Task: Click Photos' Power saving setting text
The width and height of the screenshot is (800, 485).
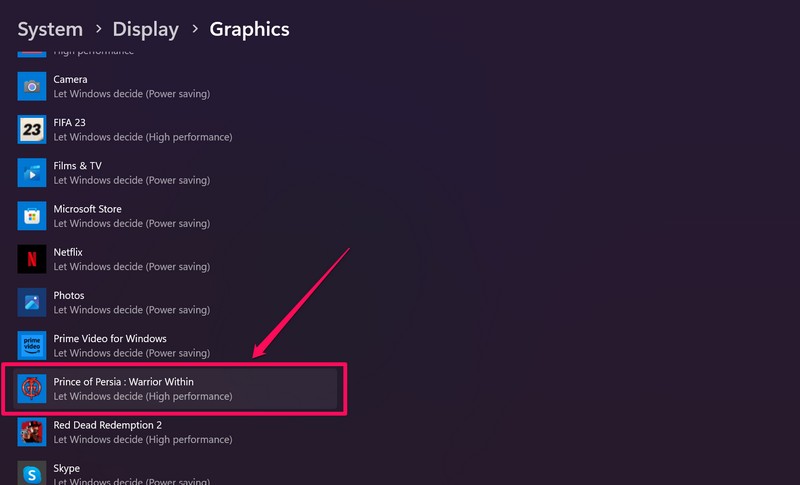Action: point(132,310)
